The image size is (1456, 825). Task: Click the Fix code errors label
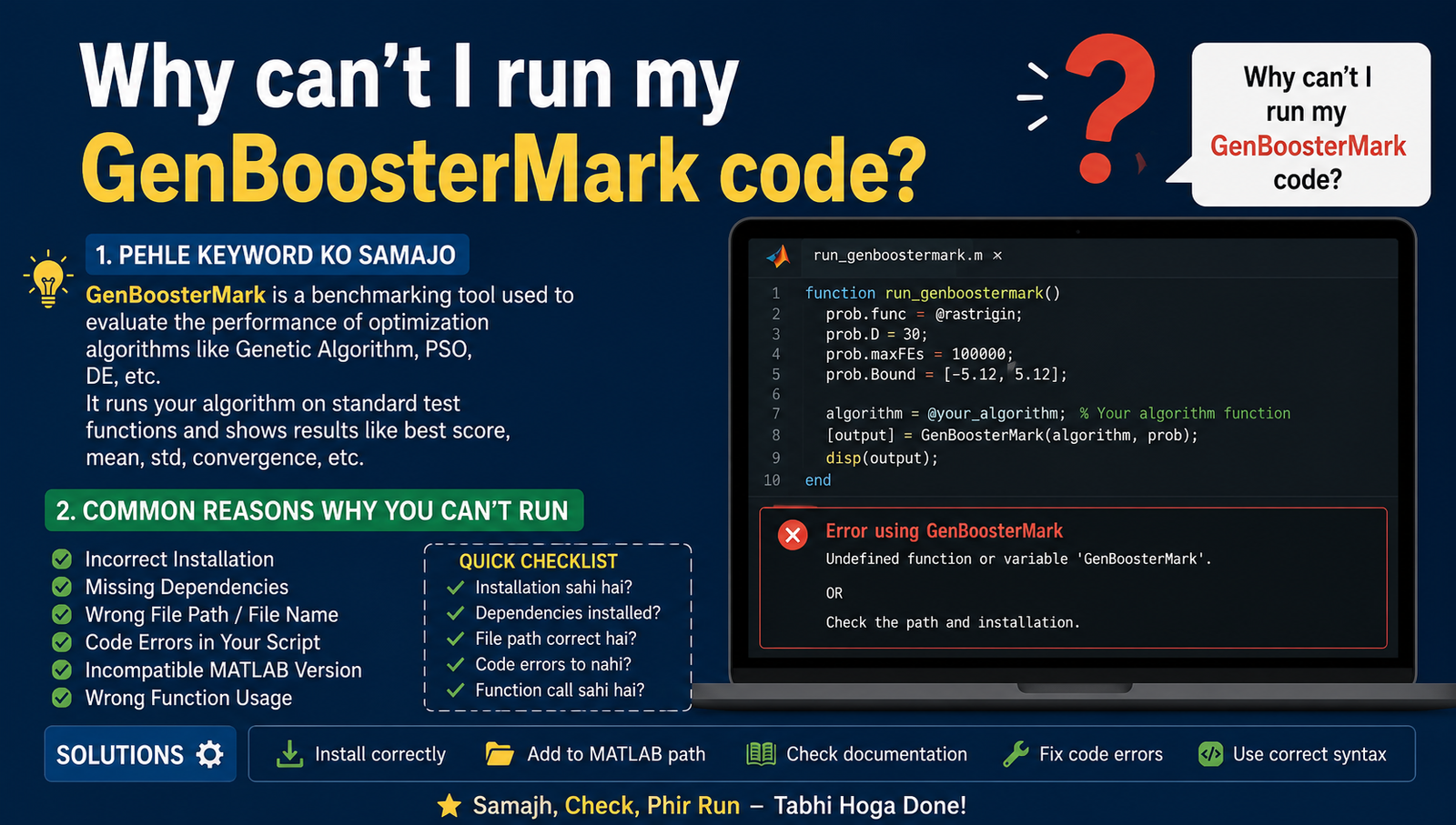1101,754
